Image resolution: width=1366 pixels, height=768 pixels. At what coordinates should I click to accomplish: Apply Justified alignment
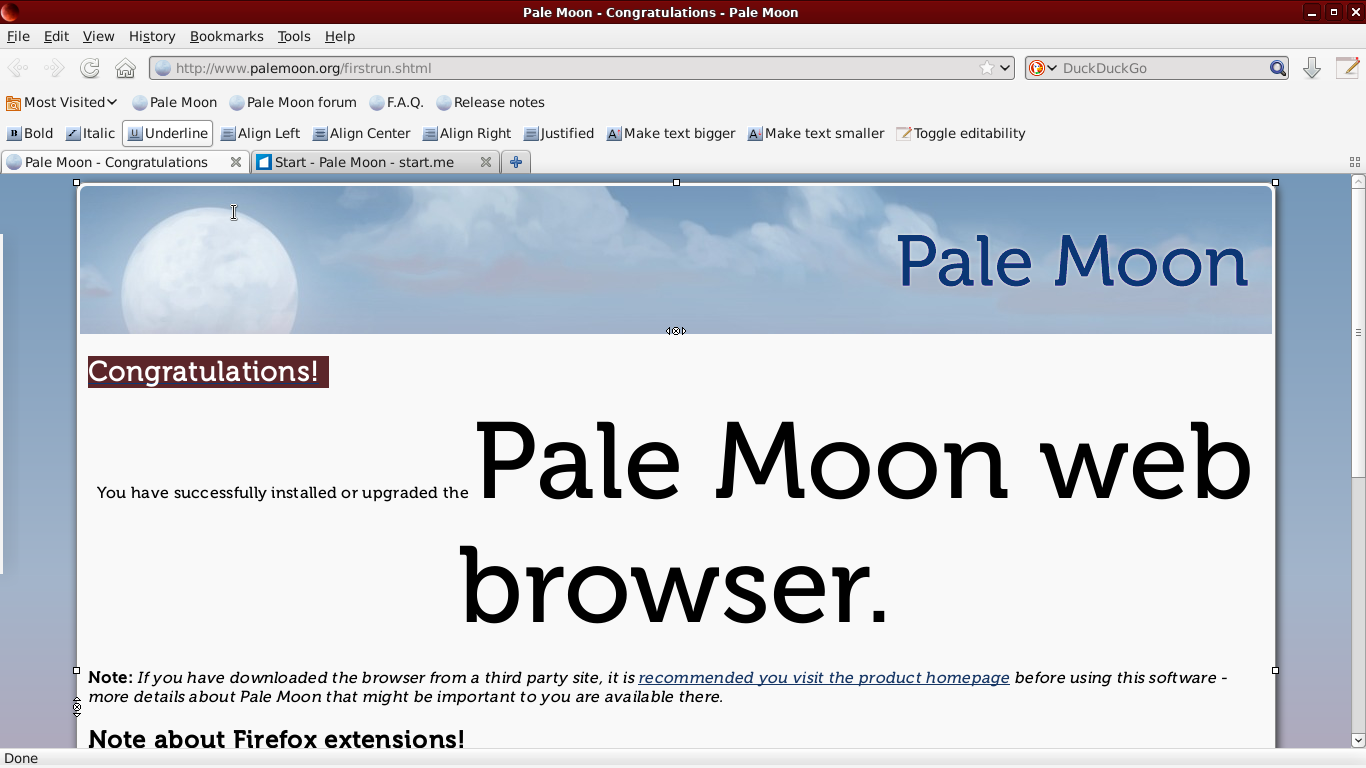click(x=559, y=133)
